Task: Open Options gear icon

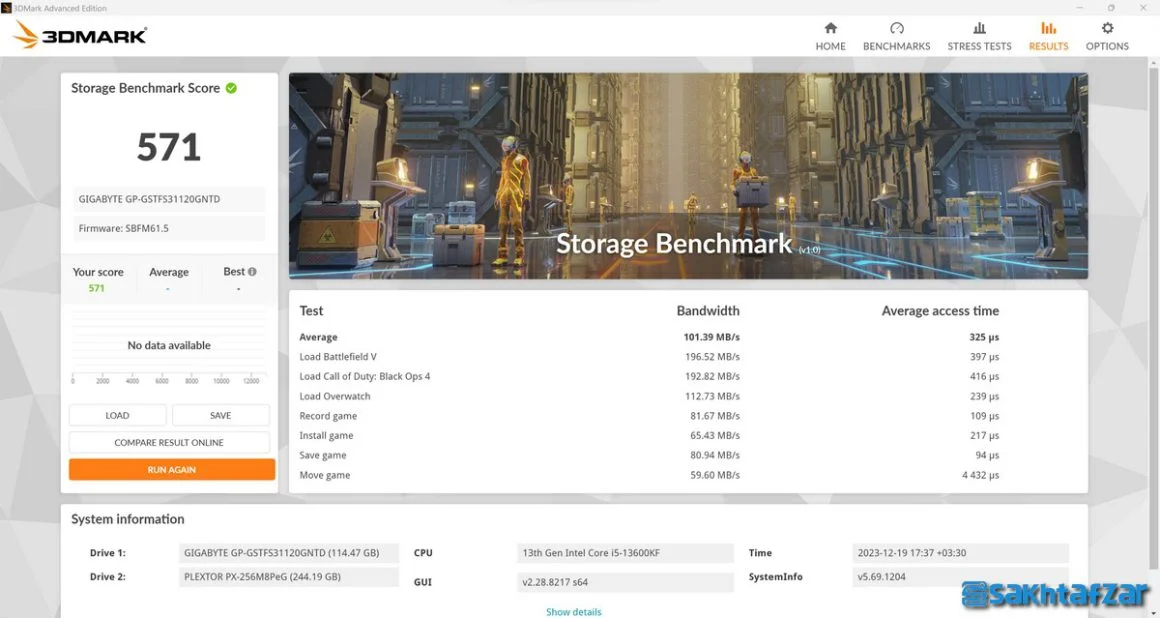Action: tap(1107, 28)
